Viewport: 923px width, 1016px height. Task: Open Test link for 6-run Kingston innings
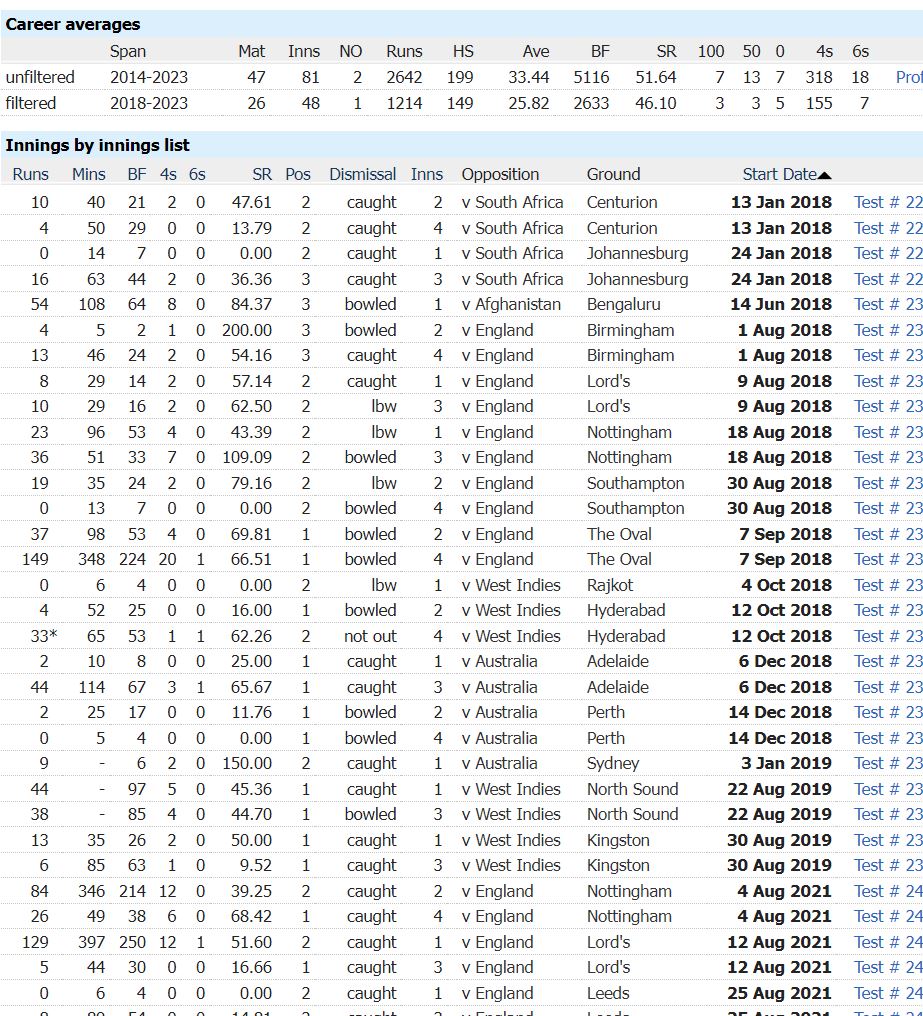888,866
